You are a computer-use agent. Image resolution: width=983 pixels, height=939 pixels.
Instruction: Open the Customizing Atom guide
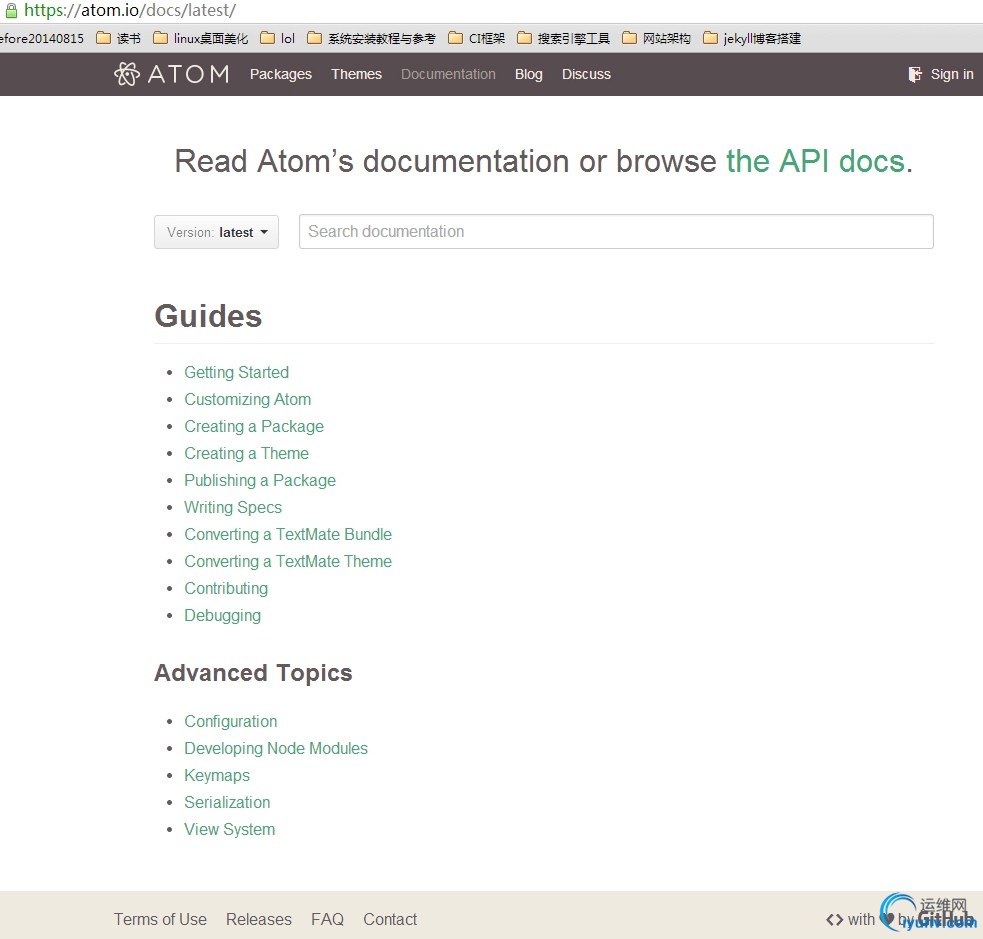[x=248, y=399]
